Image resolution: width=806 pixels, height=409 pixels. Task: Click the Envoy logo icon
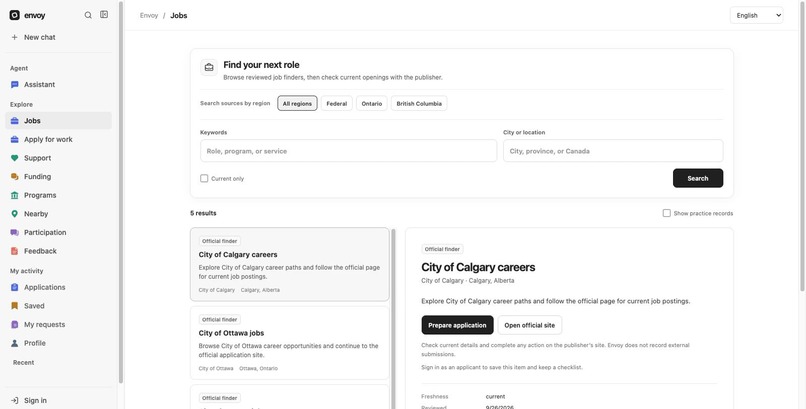click(x=14, y=15)
